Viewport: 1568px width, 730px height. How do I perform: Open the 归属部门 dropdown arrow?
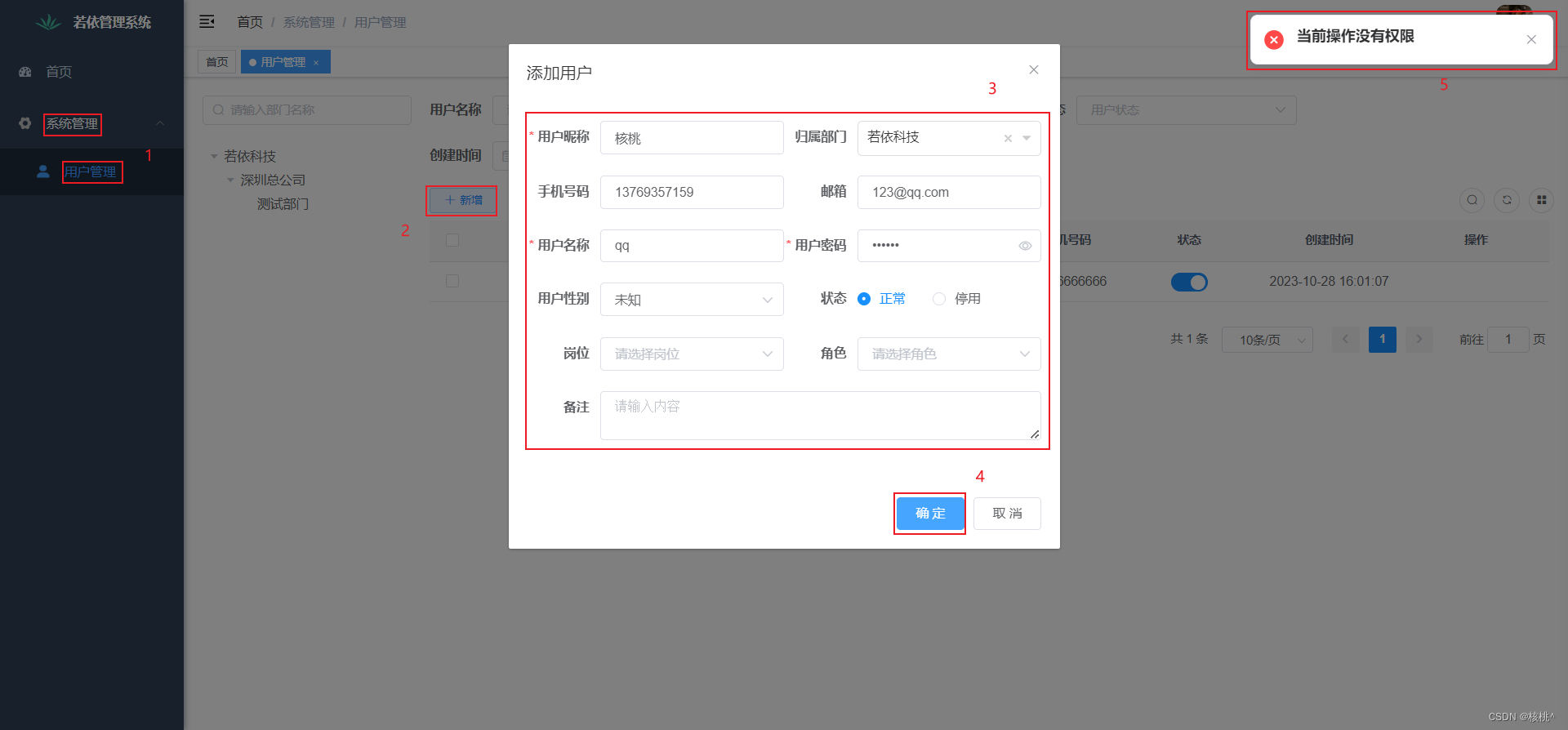1027,138
